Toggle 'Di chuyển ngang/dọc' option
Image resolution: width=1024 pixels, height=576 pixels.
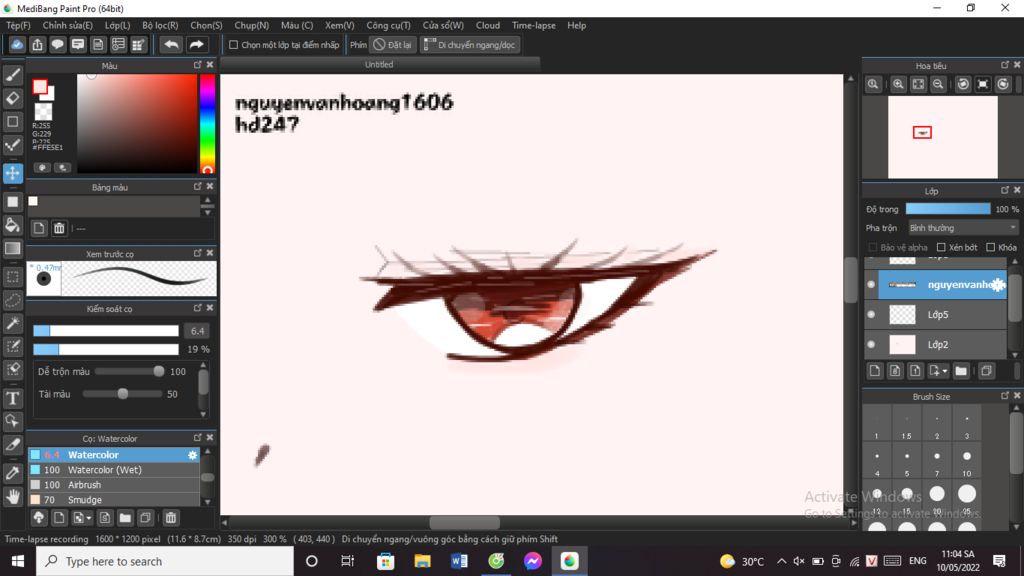(470, 45)
